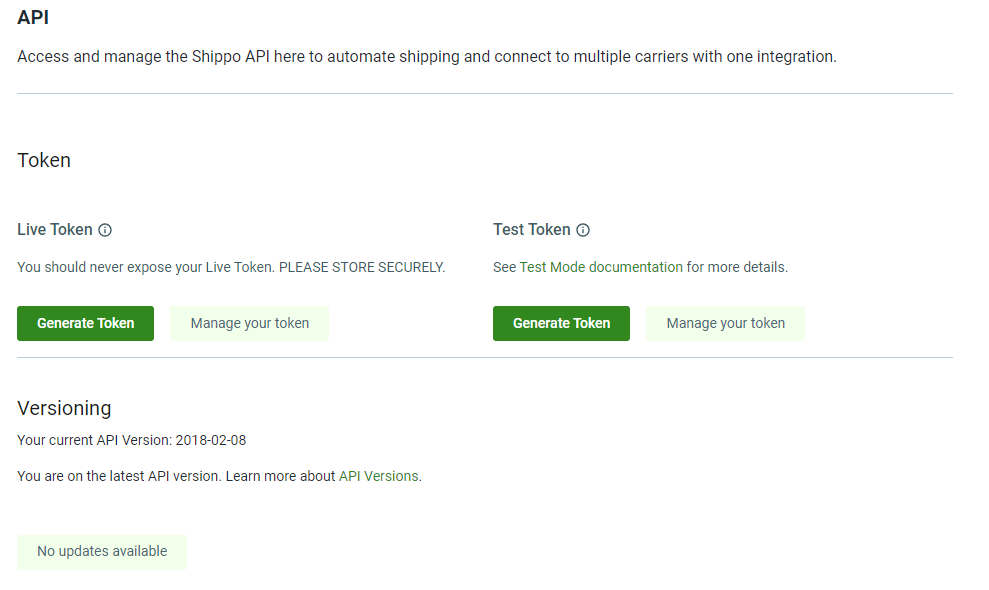The height and width of the screenshot is (590, 989).
Task: Follow the API Versions link
Action: tap(378, 476)
